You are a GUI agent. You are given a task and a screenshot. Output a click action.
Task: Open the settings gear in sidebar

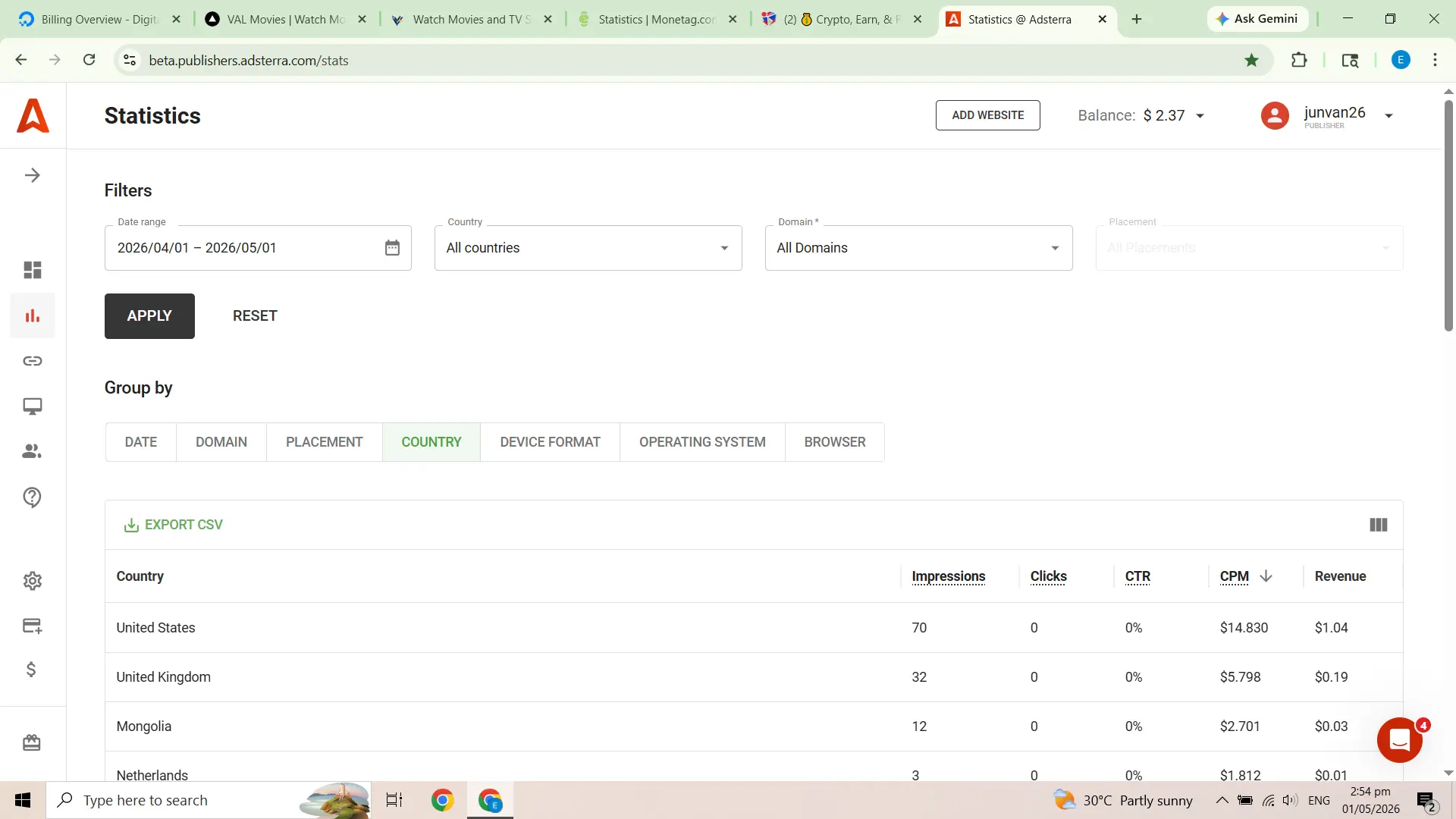pyautogui.click(x=32, y=581)
